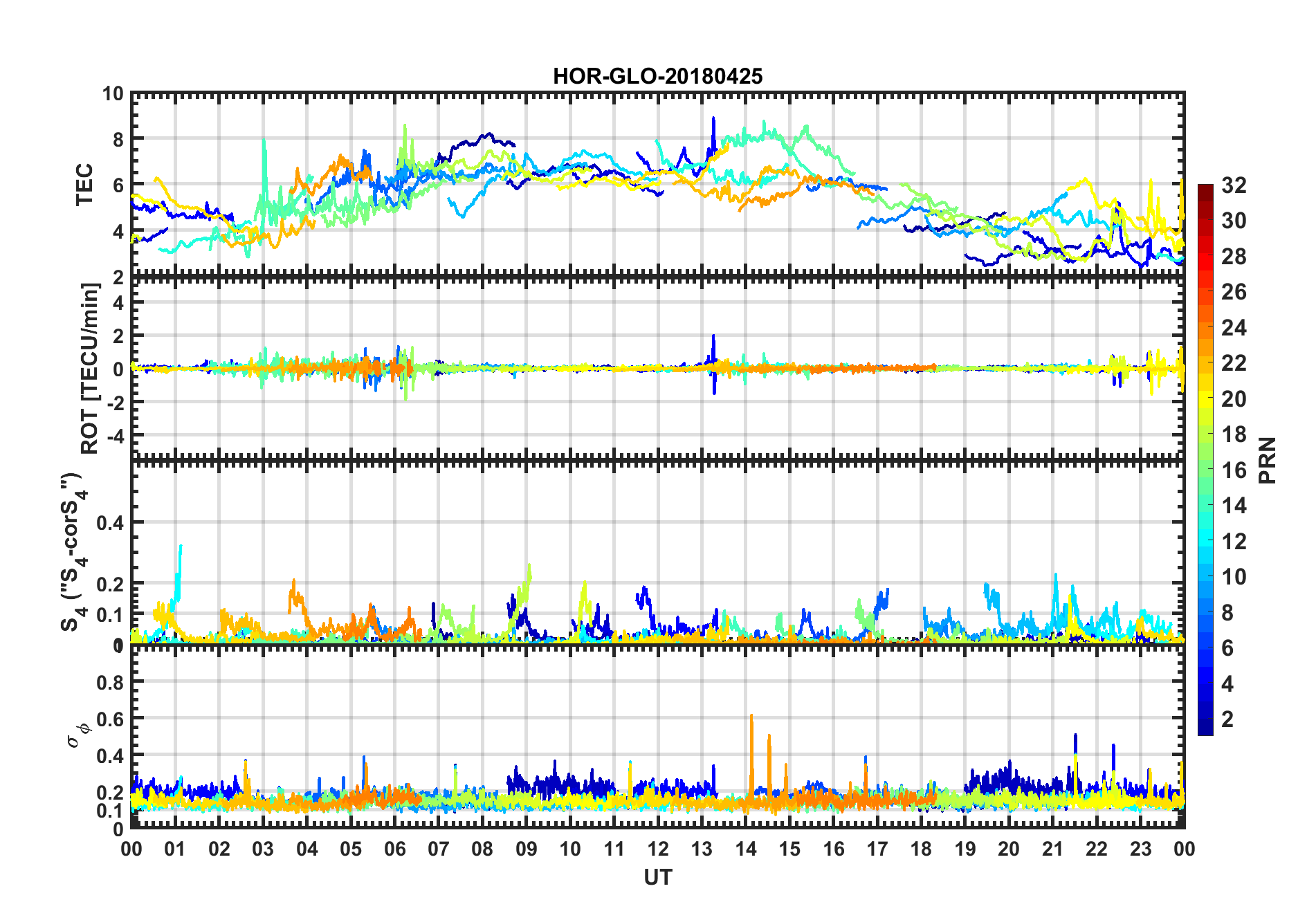The image size is (1316, 920).
Task: Select the UT axis tick "17"
Action: point(877,849)
